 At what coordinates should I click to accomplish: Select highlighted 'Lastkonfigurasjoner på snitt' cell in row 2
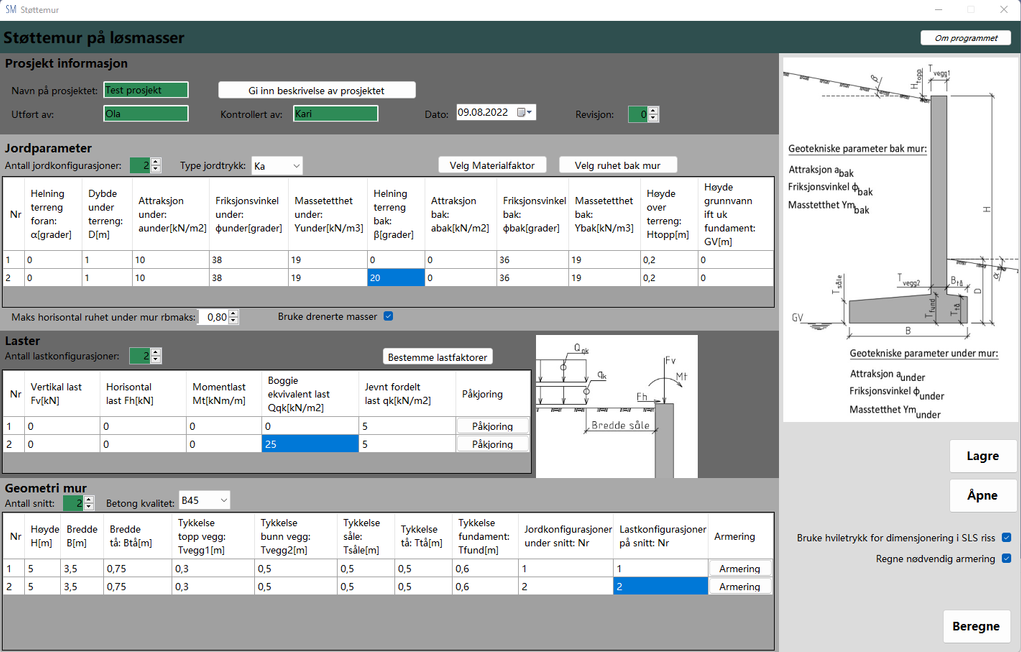[x=660, y=587]
